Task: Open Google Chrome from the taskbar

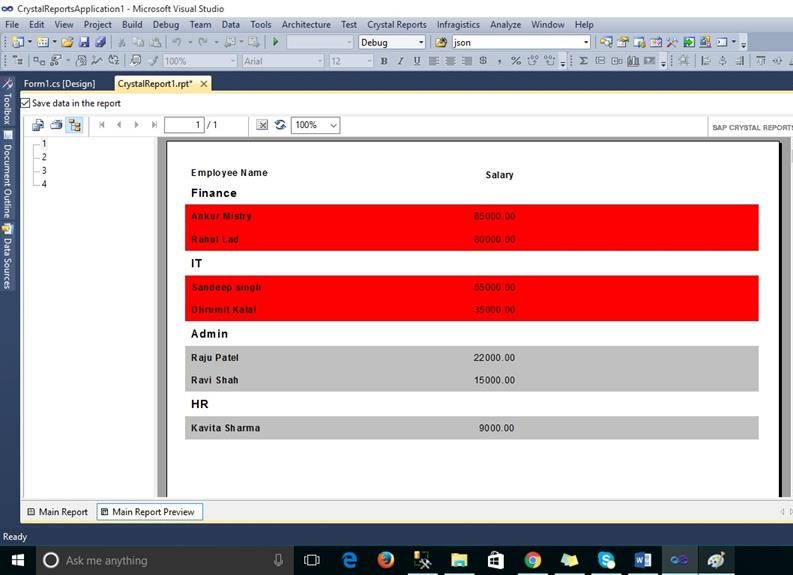Action: [533, 560]
